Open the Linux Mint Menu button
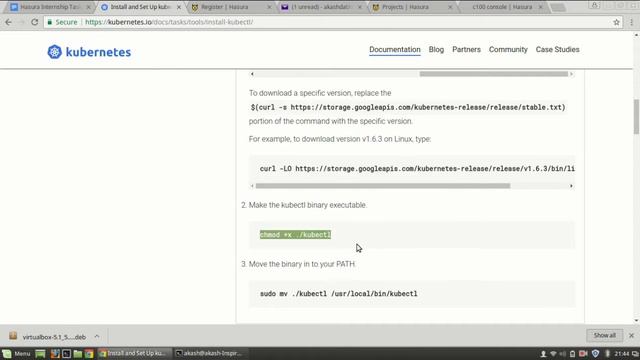640x360 pixels. click(x=16, y=353)
